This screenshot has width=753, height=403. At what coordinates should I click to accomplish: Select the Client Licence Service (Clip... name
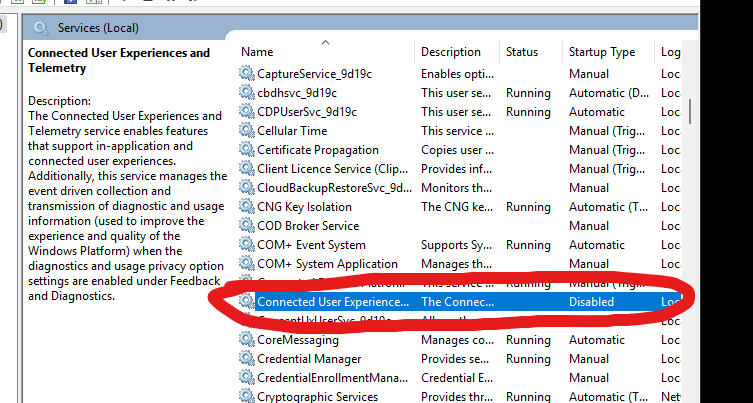click(x=333, y=169)
